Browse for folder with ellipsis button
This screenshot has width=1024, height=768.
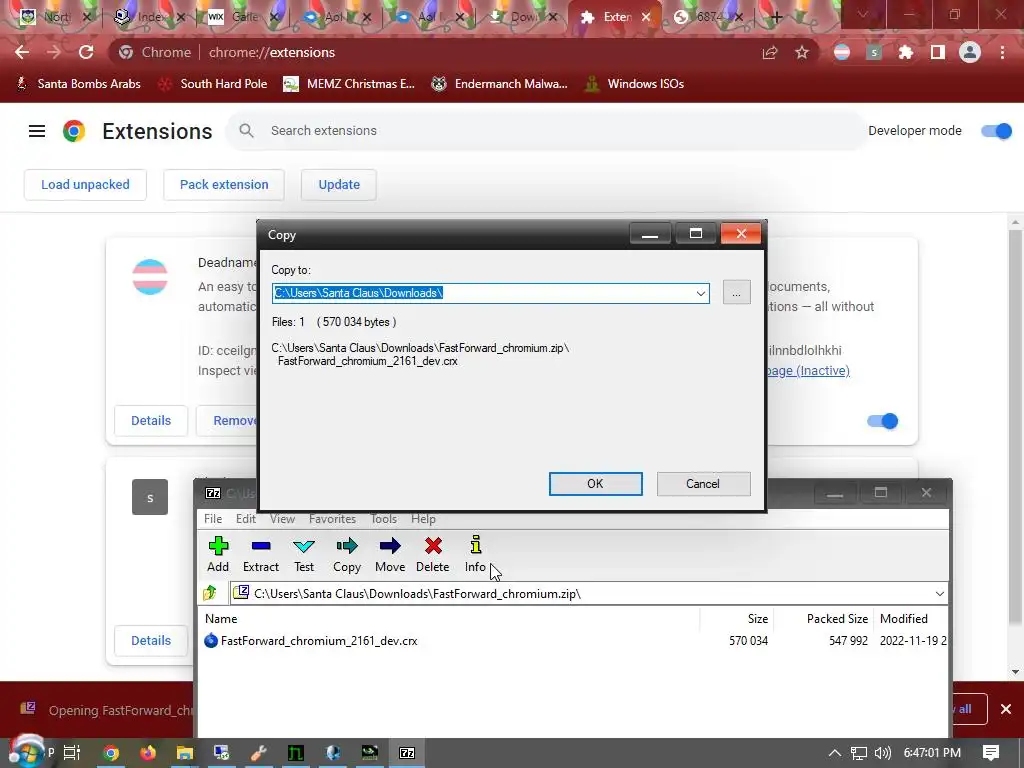[737, 293]
